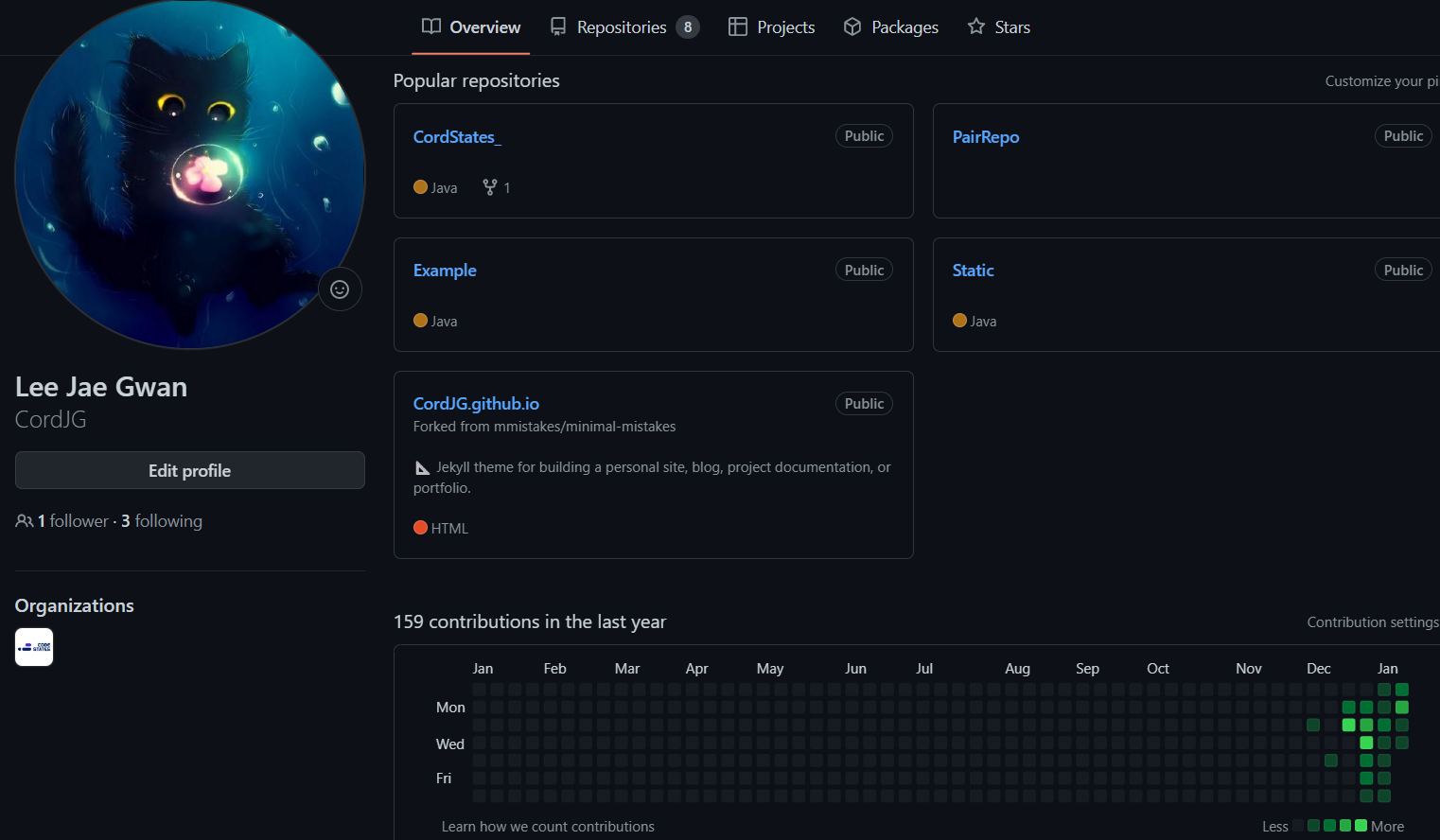Click the Public badge on CordJG.github.io
Image resolution: width=1440 pixels, height=840 pixels.
(x=864, y=404)
